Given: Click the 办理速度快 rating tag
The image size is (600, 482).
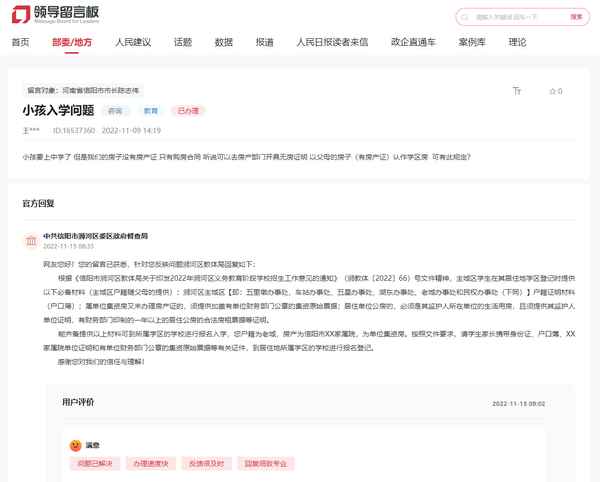Looking at the screenshot, I should 151,464.
